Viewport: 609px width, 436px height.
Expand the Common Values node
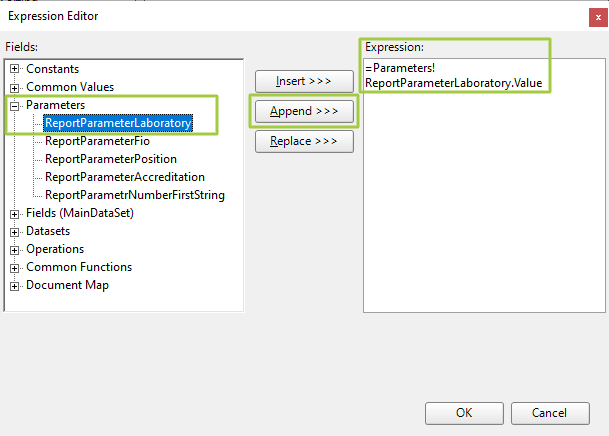pos(15,87)
